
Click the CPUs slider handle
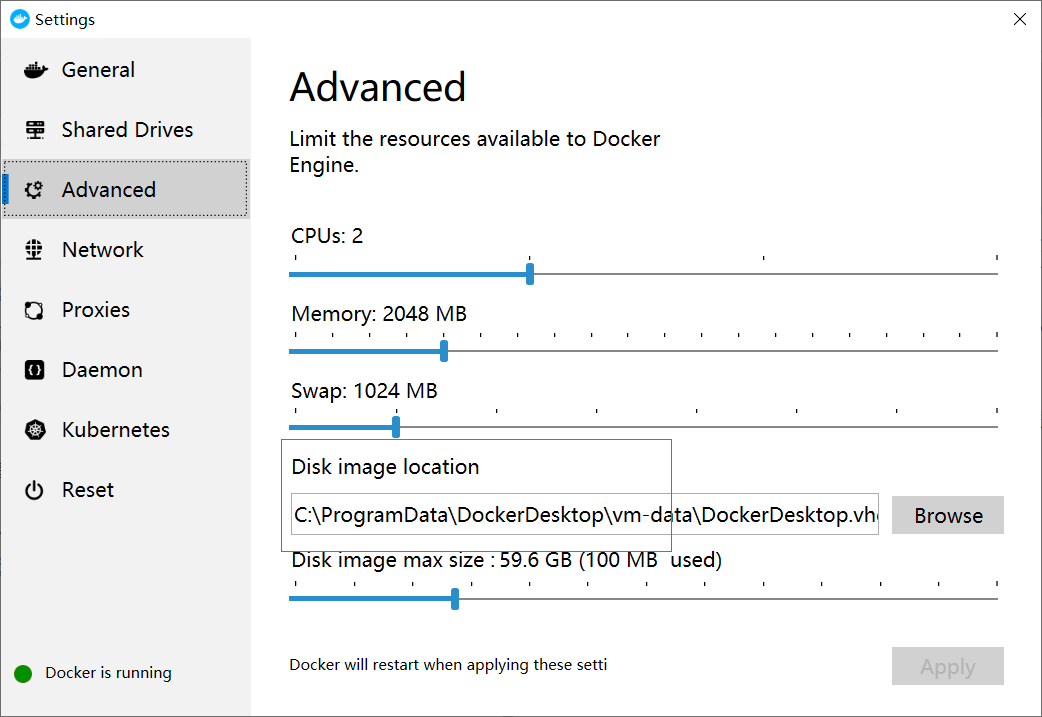(530, 274)
